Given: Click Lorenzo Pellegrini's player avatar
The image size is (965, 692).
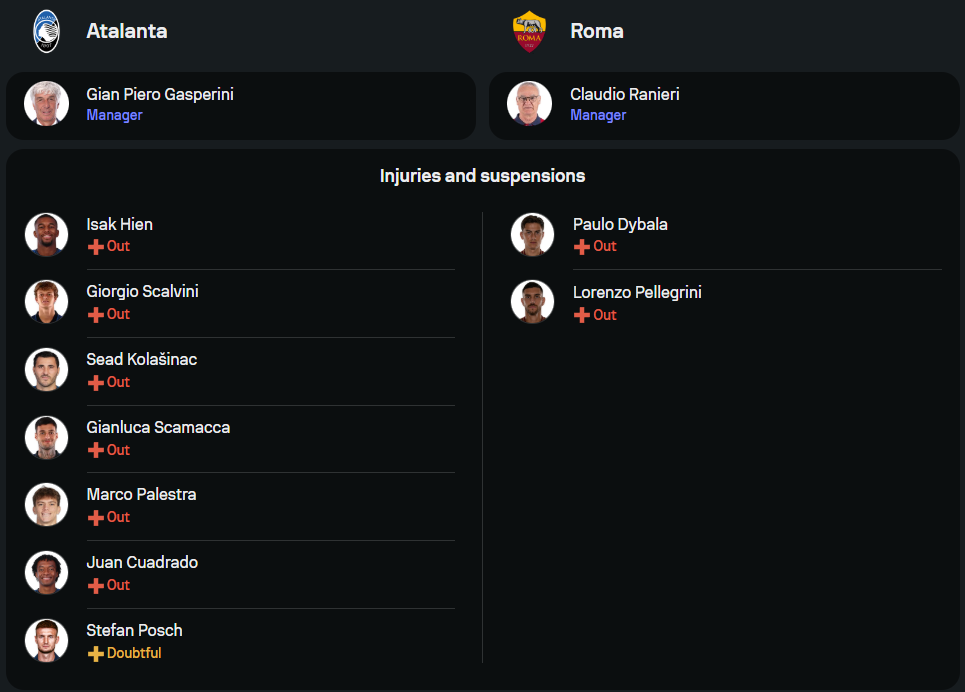Looking at the screenshot, I should pyautogui.click(x=532, y=302).
